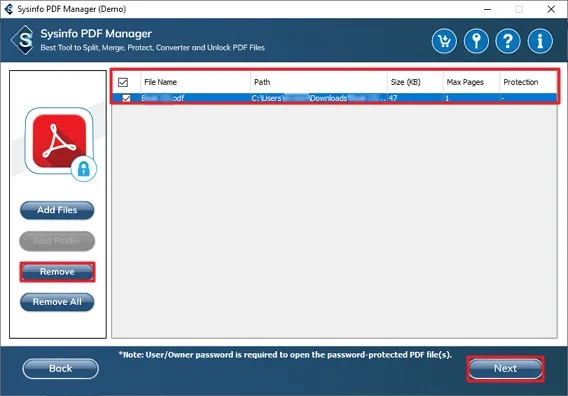This screenshot has height=396, width=568.
Task: Open the question mark help icon
Action: click(x=508, y=41)
